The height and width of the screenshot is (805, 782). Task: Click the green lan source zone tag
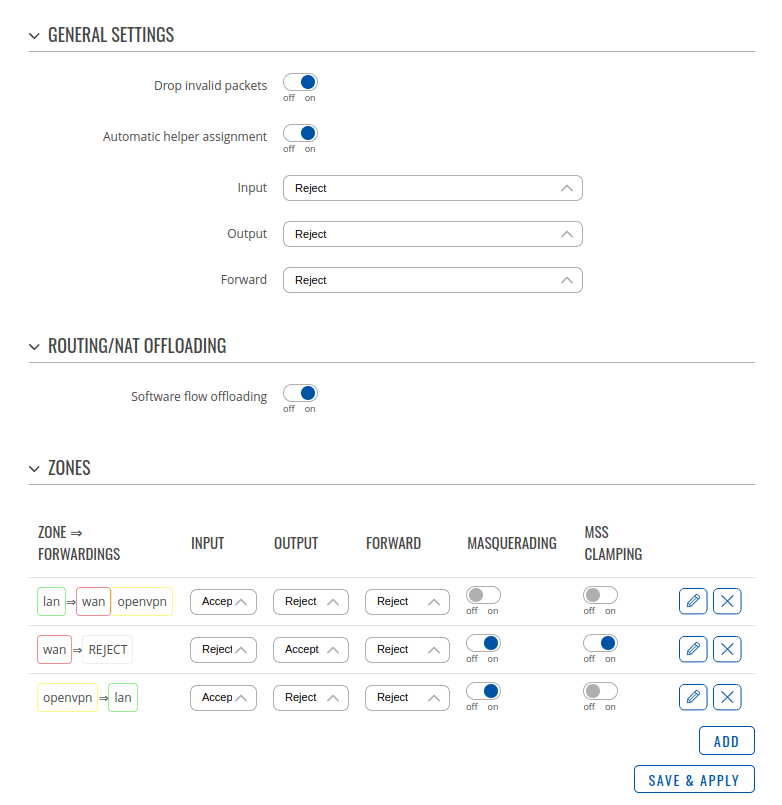tap(51, 601)
